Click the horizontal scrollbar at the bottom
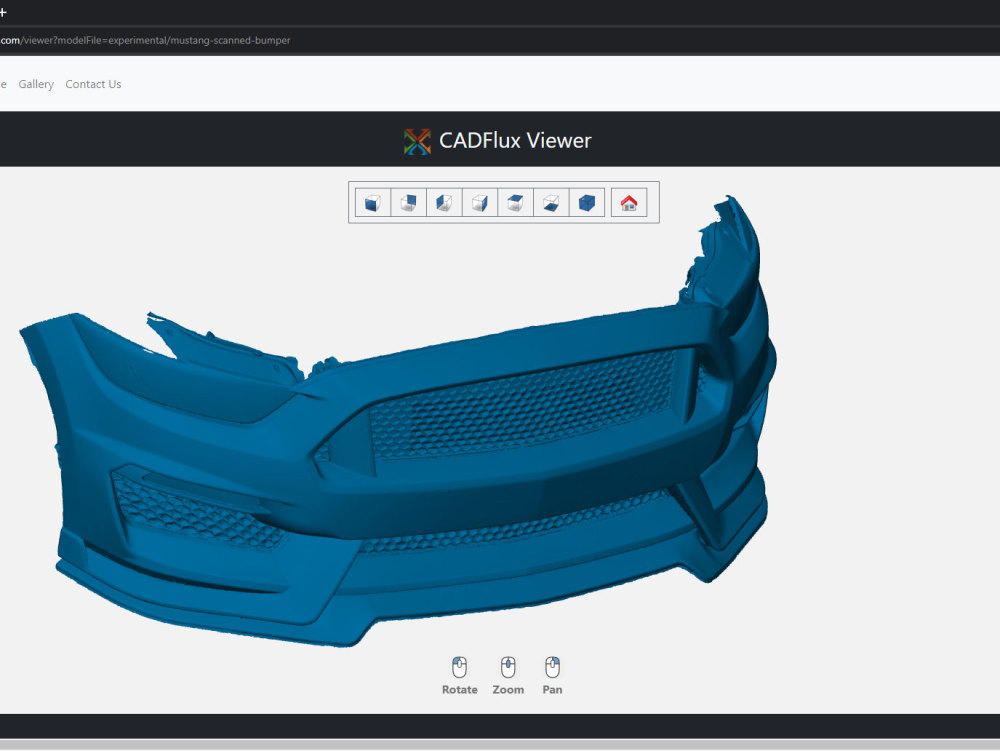The width and height of the screenshot is (1000, 751). tap(500, 745)
